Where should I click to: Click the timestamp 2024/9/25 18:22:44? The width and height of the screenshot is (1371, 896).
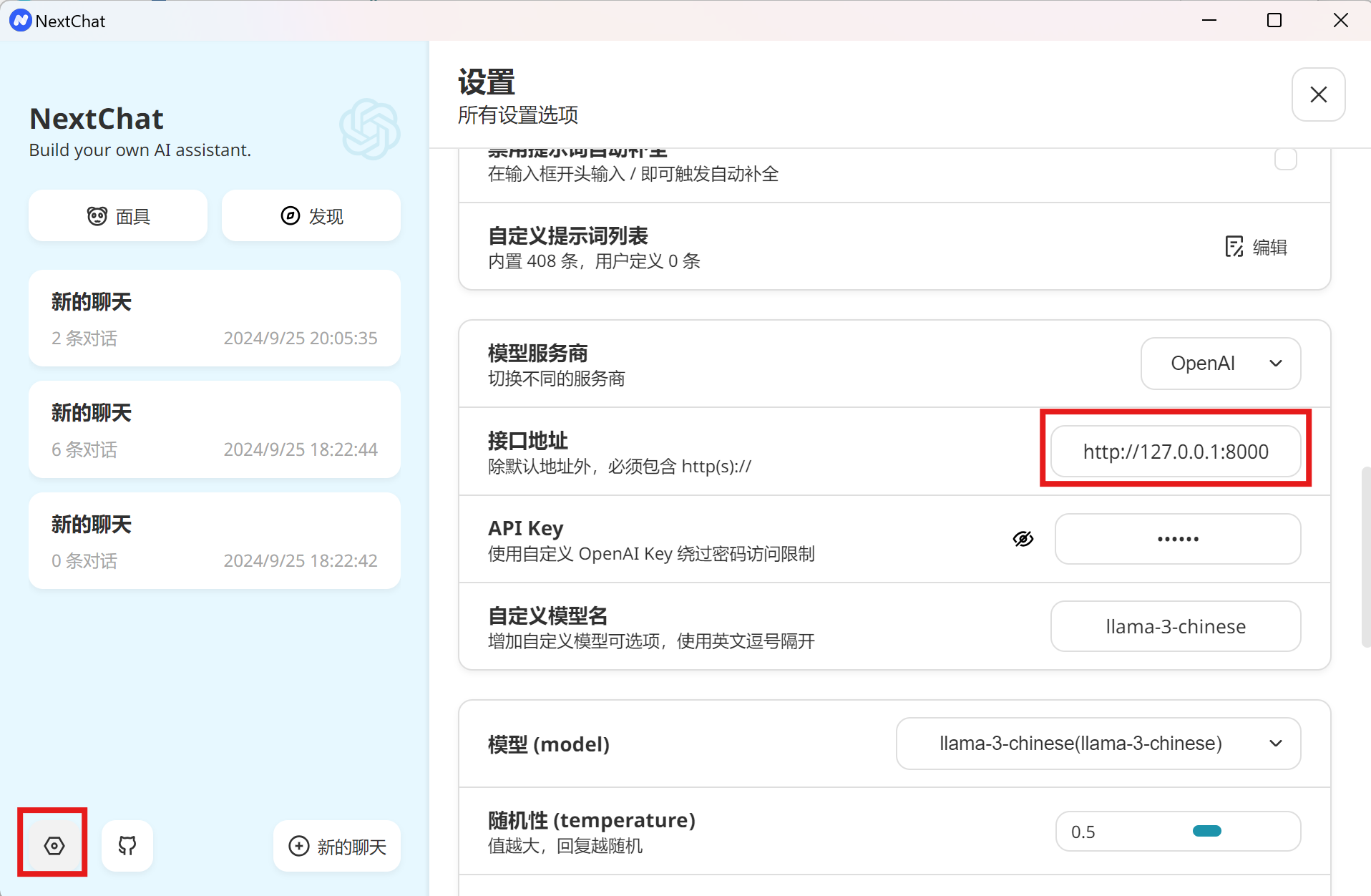coord(301,449)
